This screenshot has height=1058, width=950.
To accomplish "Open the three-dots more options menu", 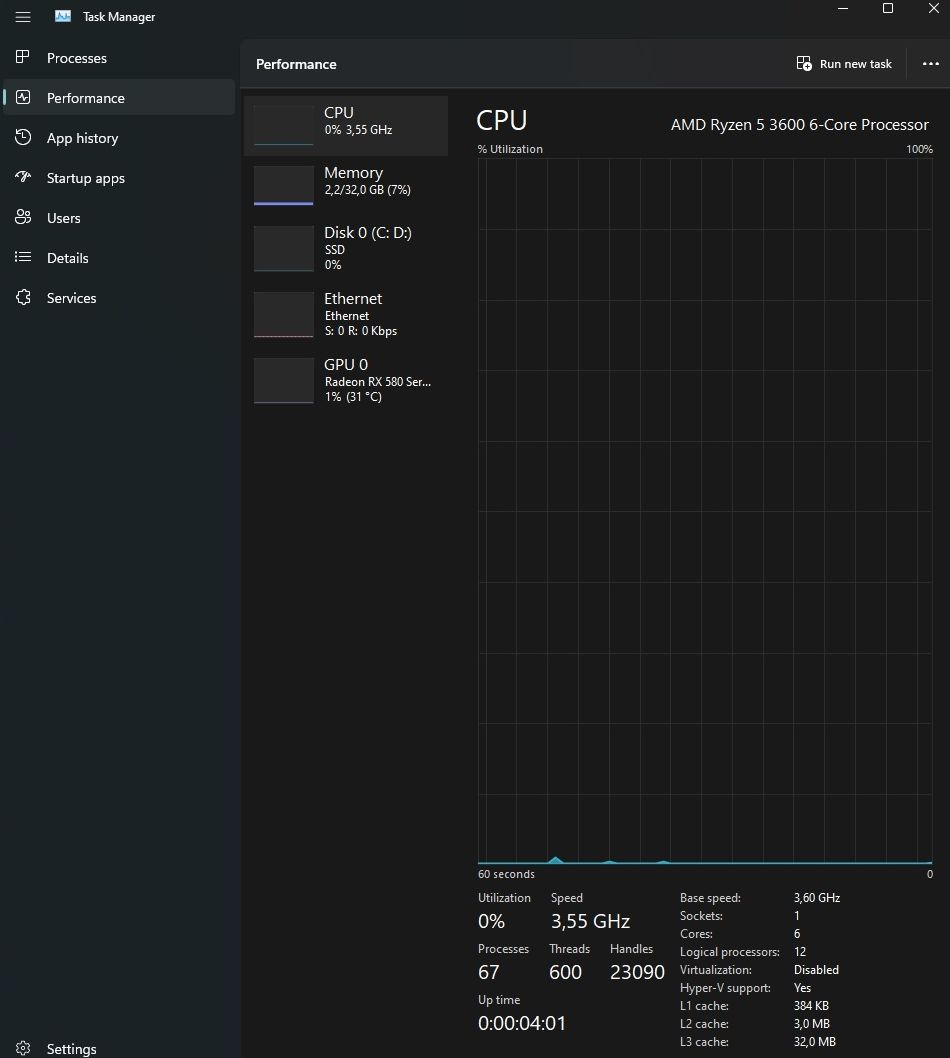I will (x=930, y=64).
